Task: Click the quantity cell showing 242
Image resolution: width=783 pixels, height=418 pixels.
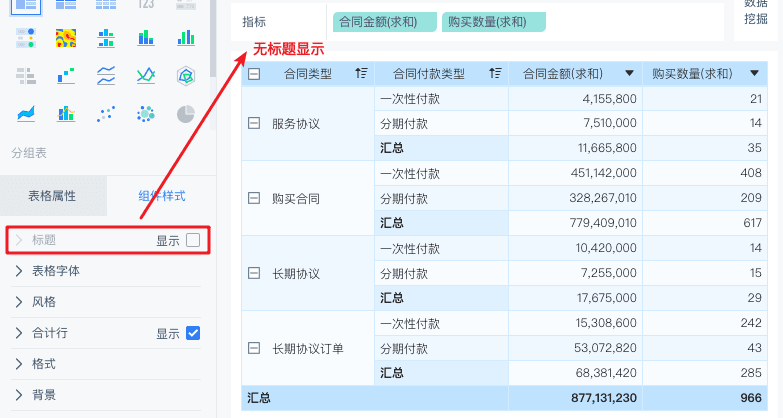Action: pyautogui.click(x=705, y=323)
